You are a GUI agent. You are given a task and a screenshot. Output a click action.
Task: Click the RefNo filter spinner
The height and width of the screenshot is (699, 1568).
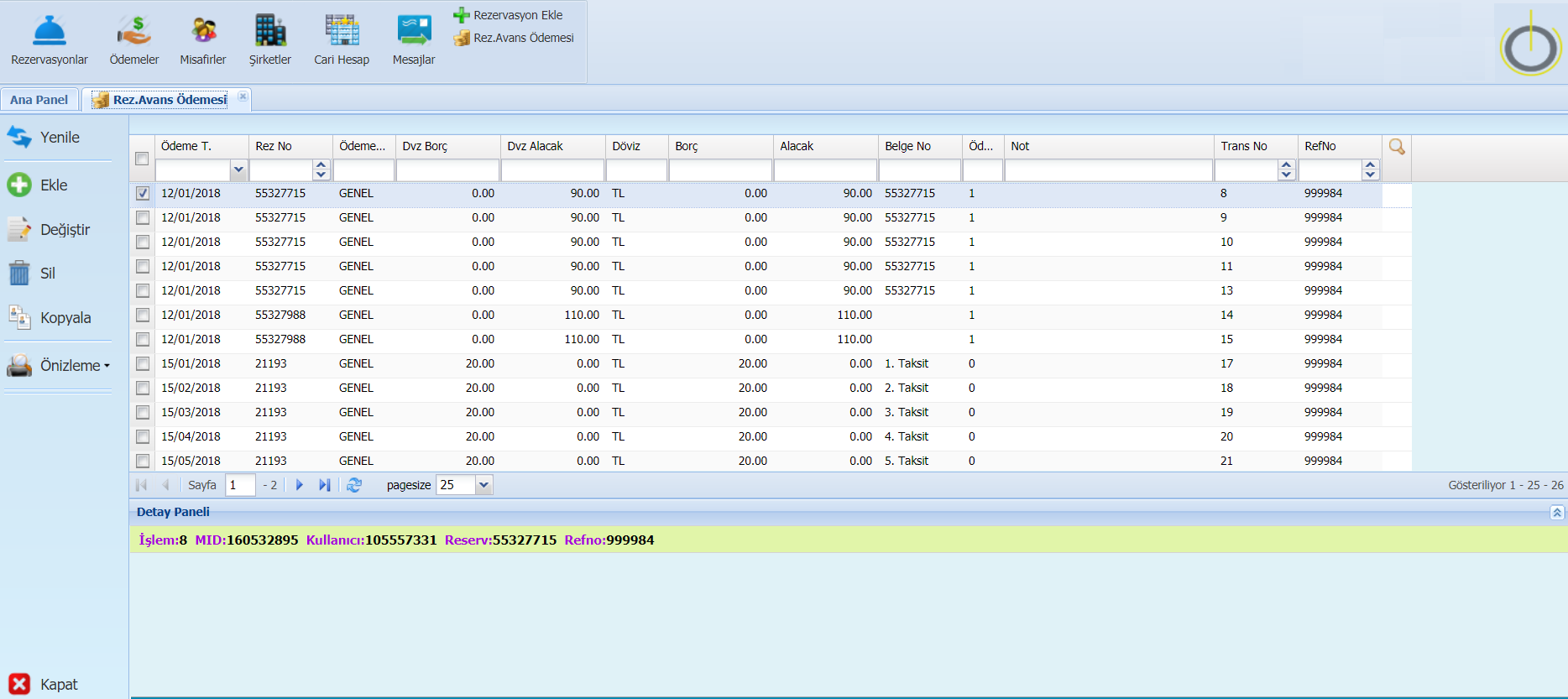1371,170
